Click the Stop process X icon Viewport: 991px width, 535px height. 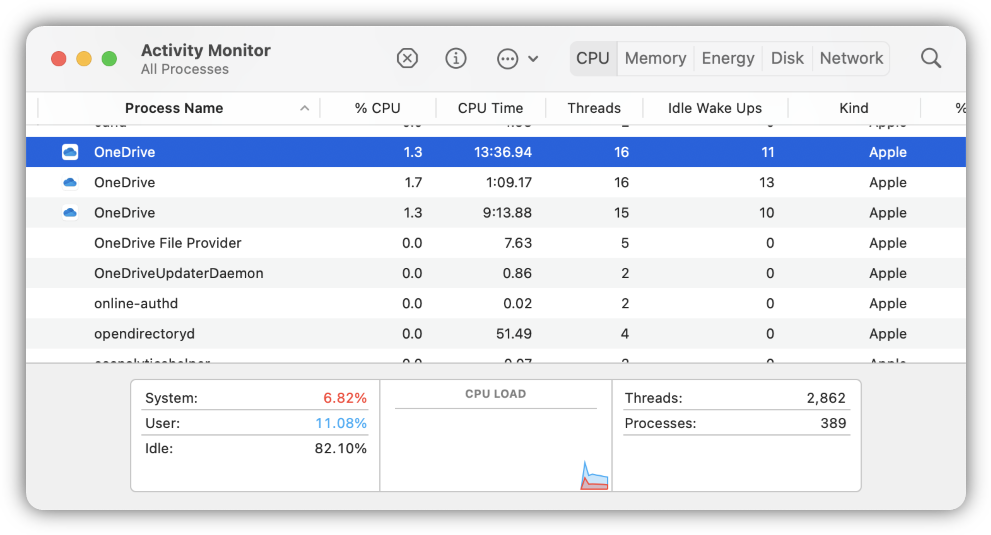pyautogui.click(x=407, y=58)
